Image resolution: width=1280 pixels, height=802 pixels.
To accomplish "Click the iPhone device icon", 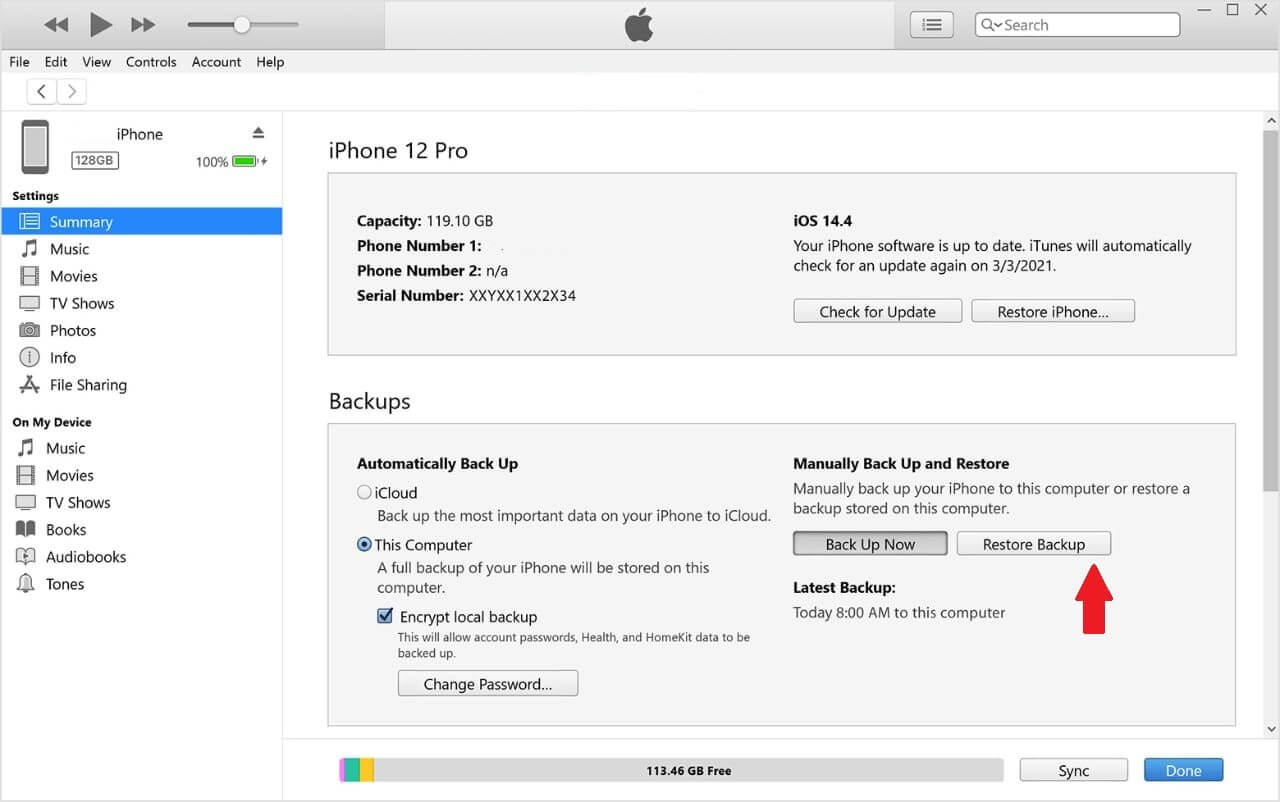I will [35, 146].
